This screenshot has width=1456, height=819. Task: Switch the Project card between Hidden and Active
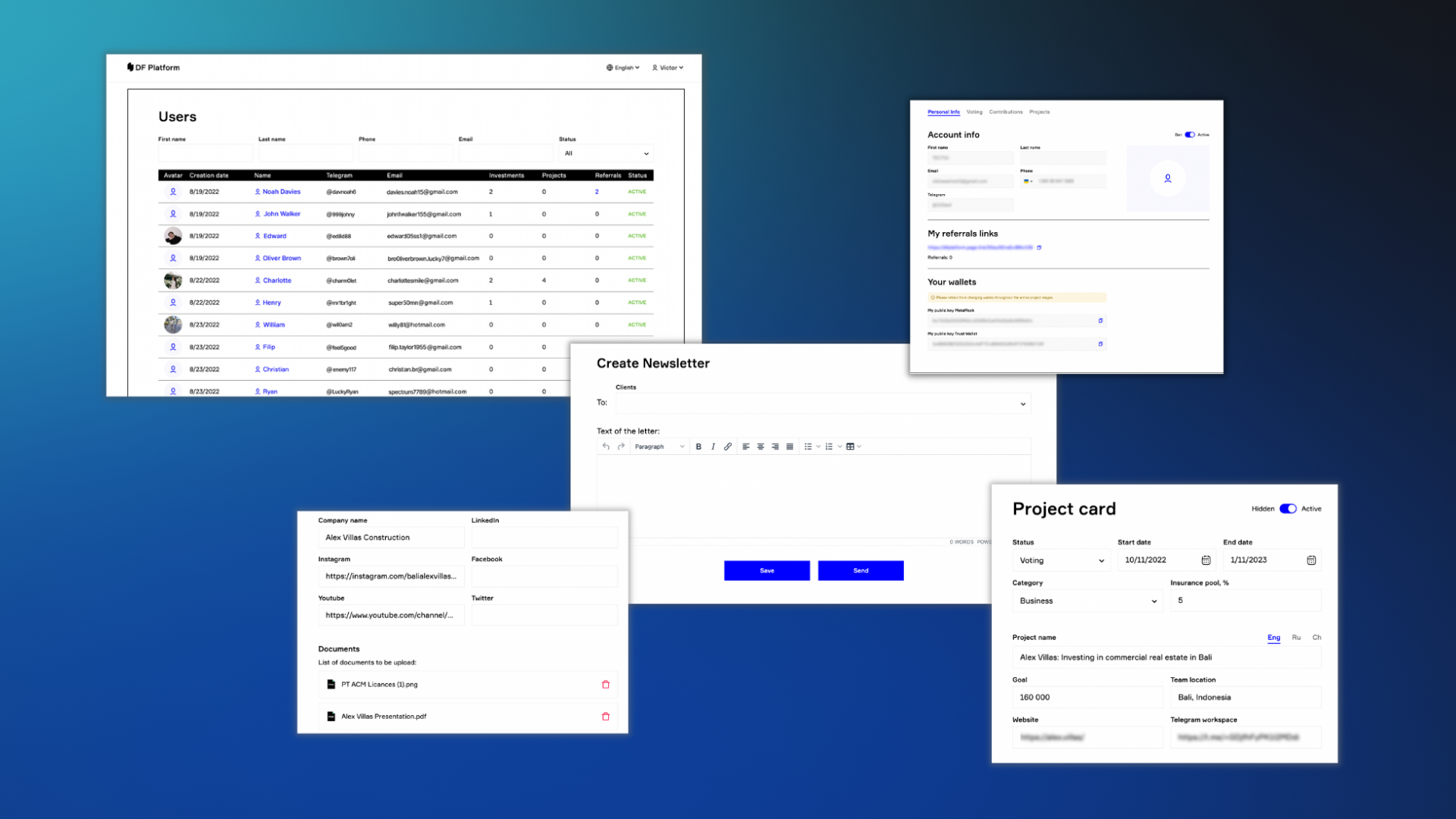pyautogui.click(x=1288, y=509)
